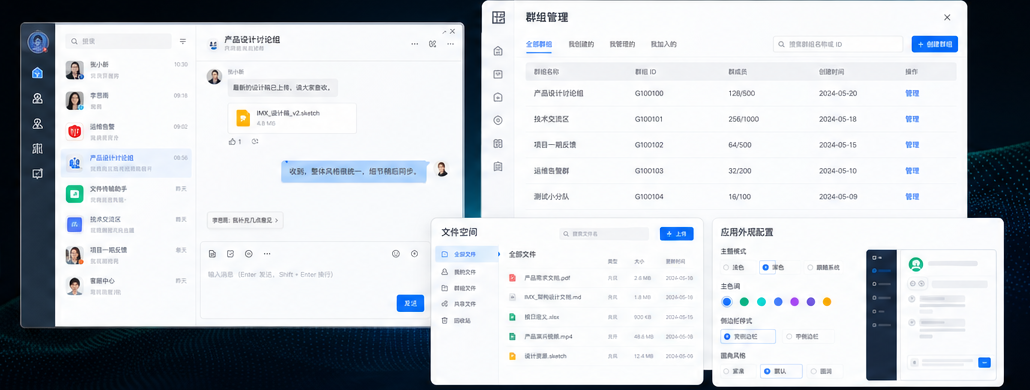
Task: Switch to the 我创建的 tab
Action: point(581,45)
